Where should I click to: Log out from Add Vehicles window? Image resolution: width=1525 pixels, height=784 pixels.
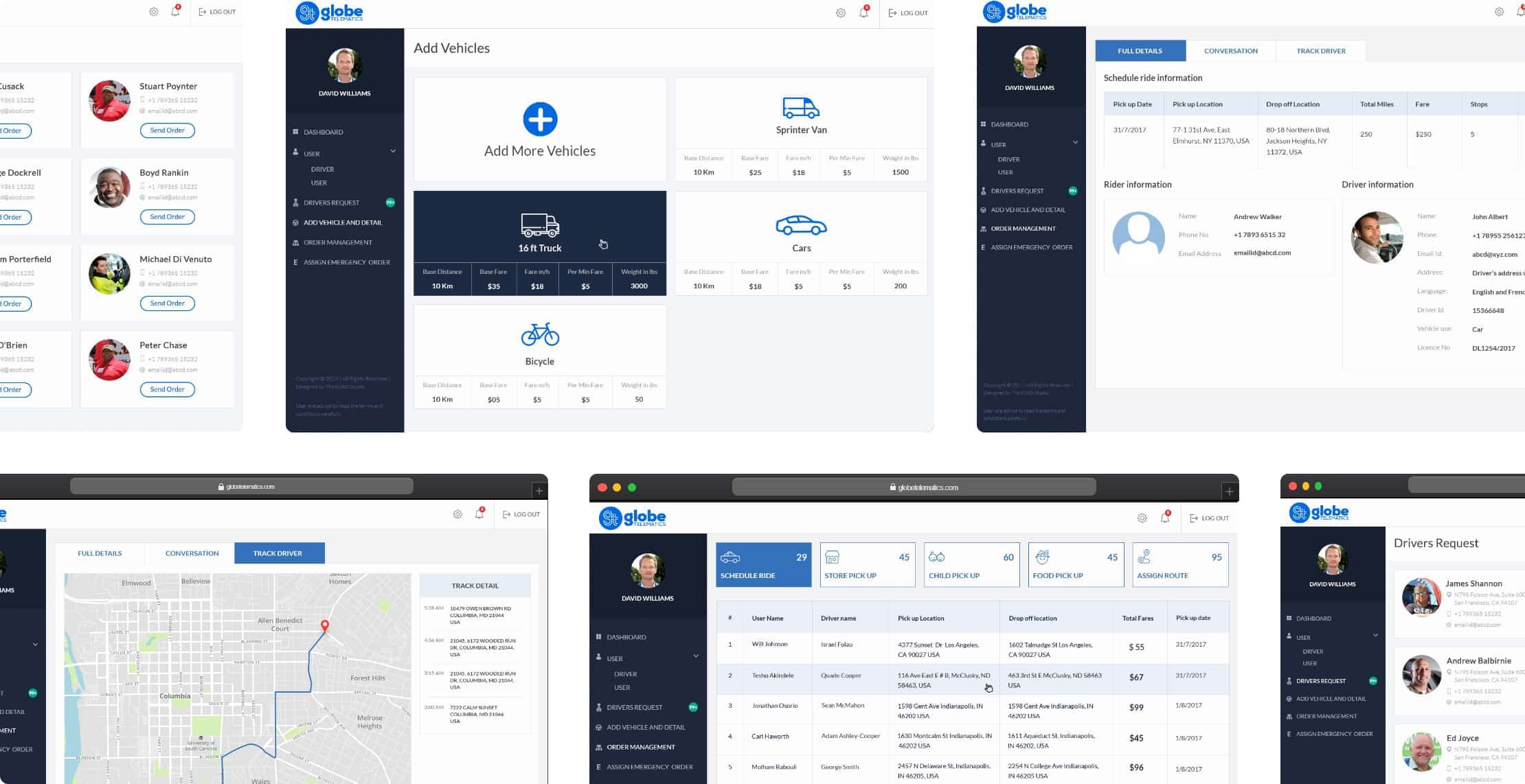click(908, 13)
